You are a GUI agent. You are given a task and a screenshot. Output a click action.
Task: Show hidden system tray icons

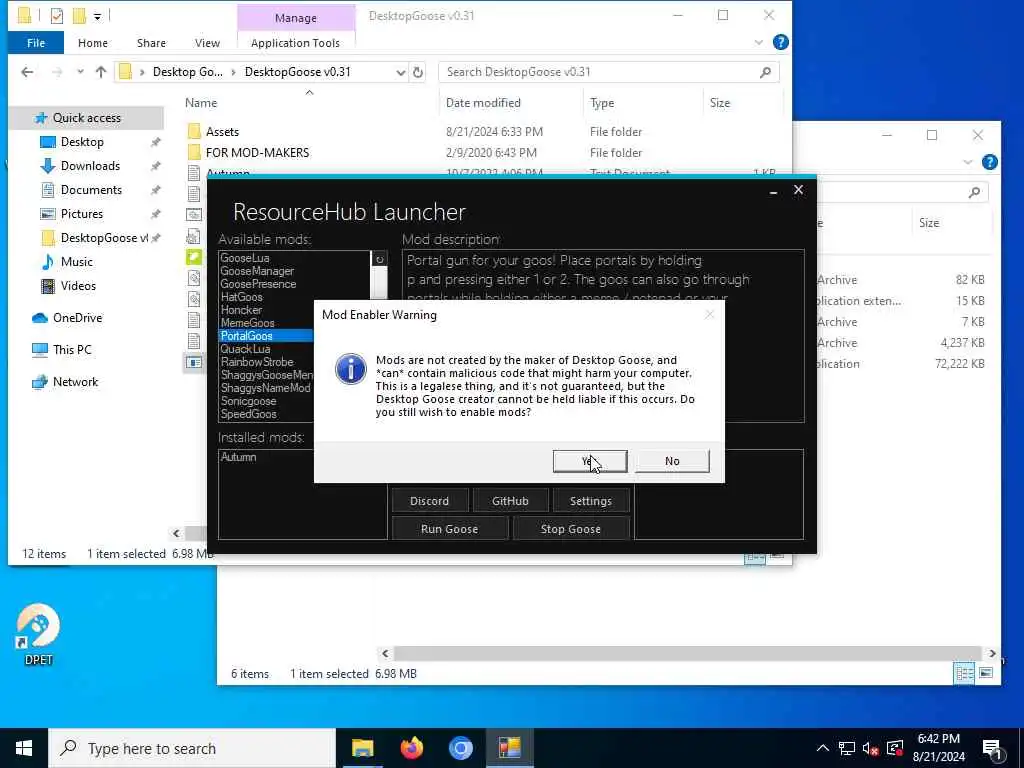(x=823, y=748)
